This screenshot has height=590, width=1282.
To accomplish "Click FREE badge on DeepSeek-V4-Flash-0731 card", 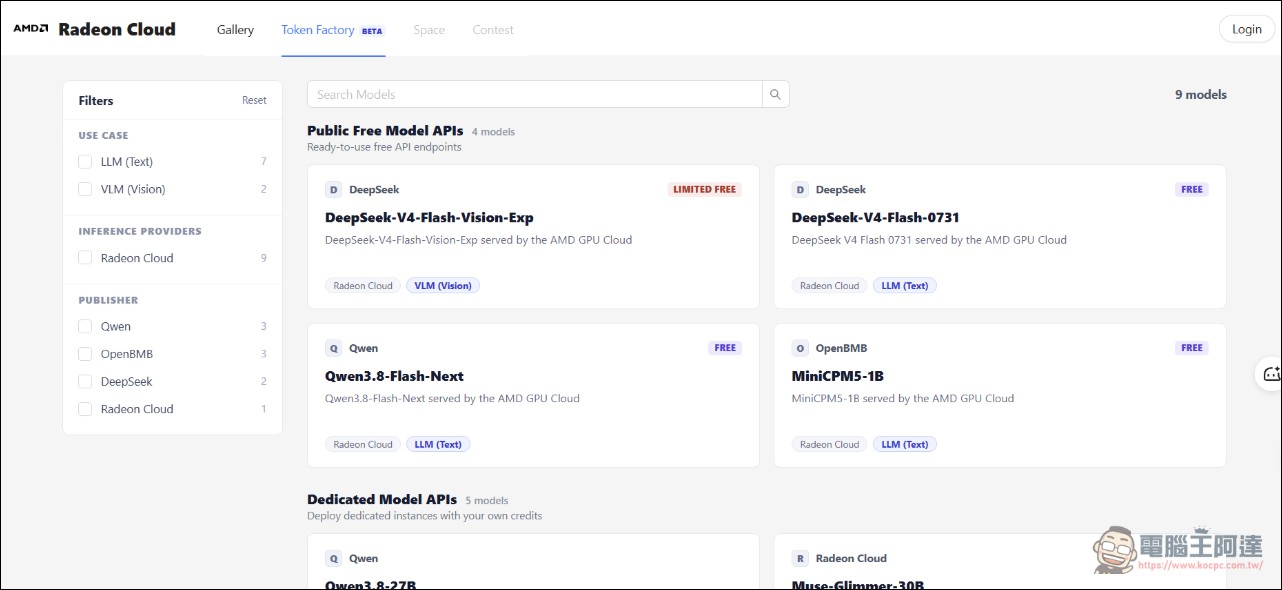I will click(1192, 189).
